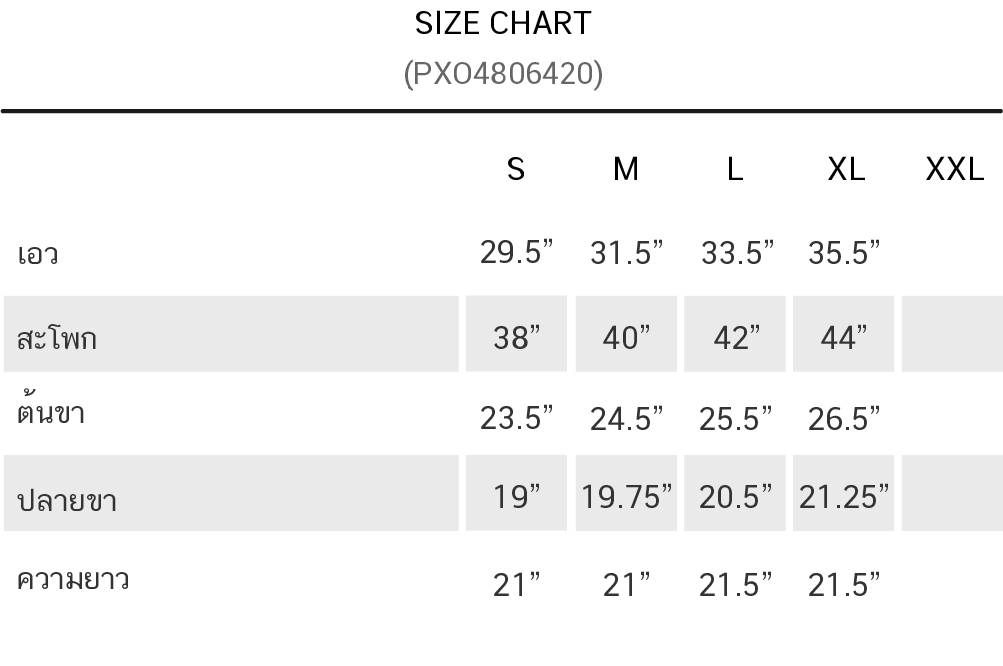Click the SIZE CHART title
This screenshot has width=1003, height=666.
pyautogui.click(x=503, y=24)
